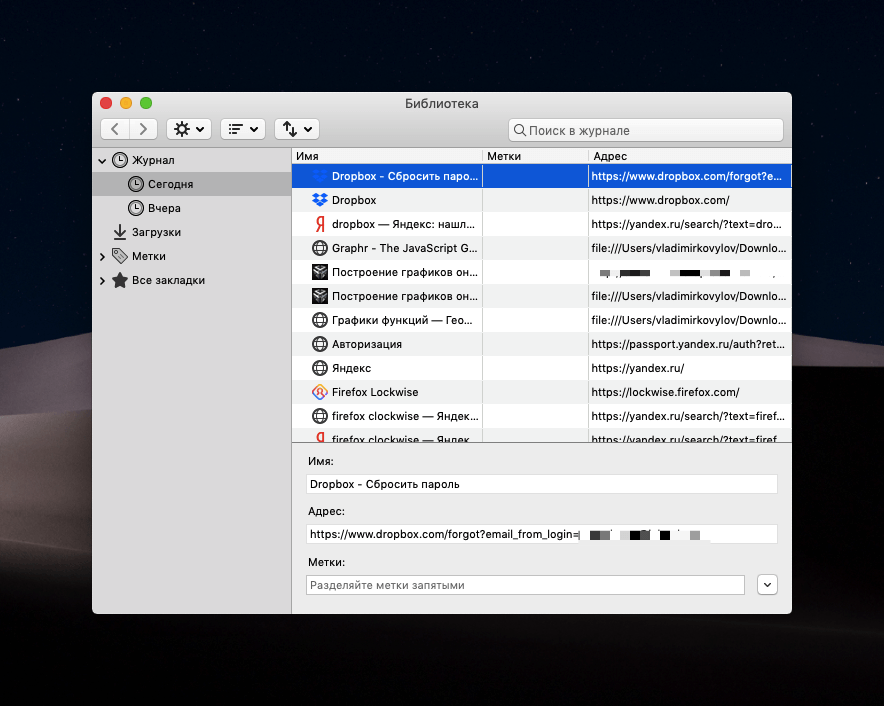884x706 pixels.
Task: Open Загрузки in the sidebar
Action: click(192, 232)
